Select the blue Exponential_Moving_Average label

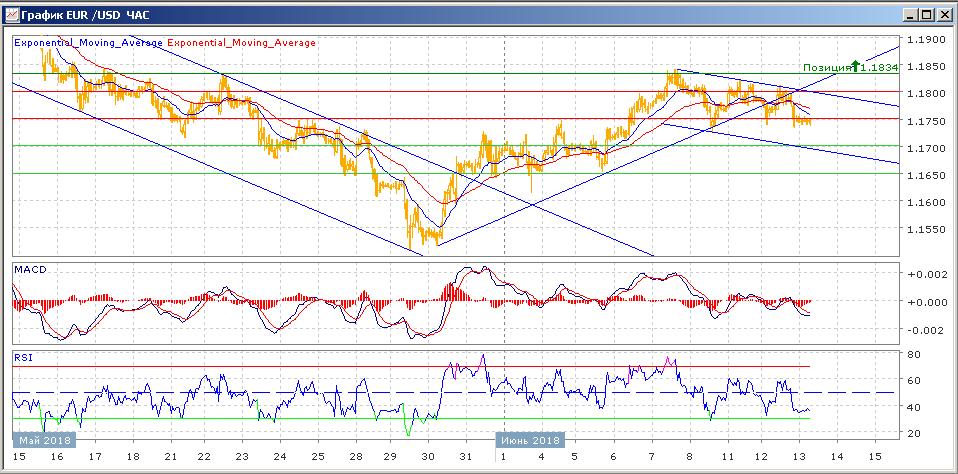click(x=88, y=43)
